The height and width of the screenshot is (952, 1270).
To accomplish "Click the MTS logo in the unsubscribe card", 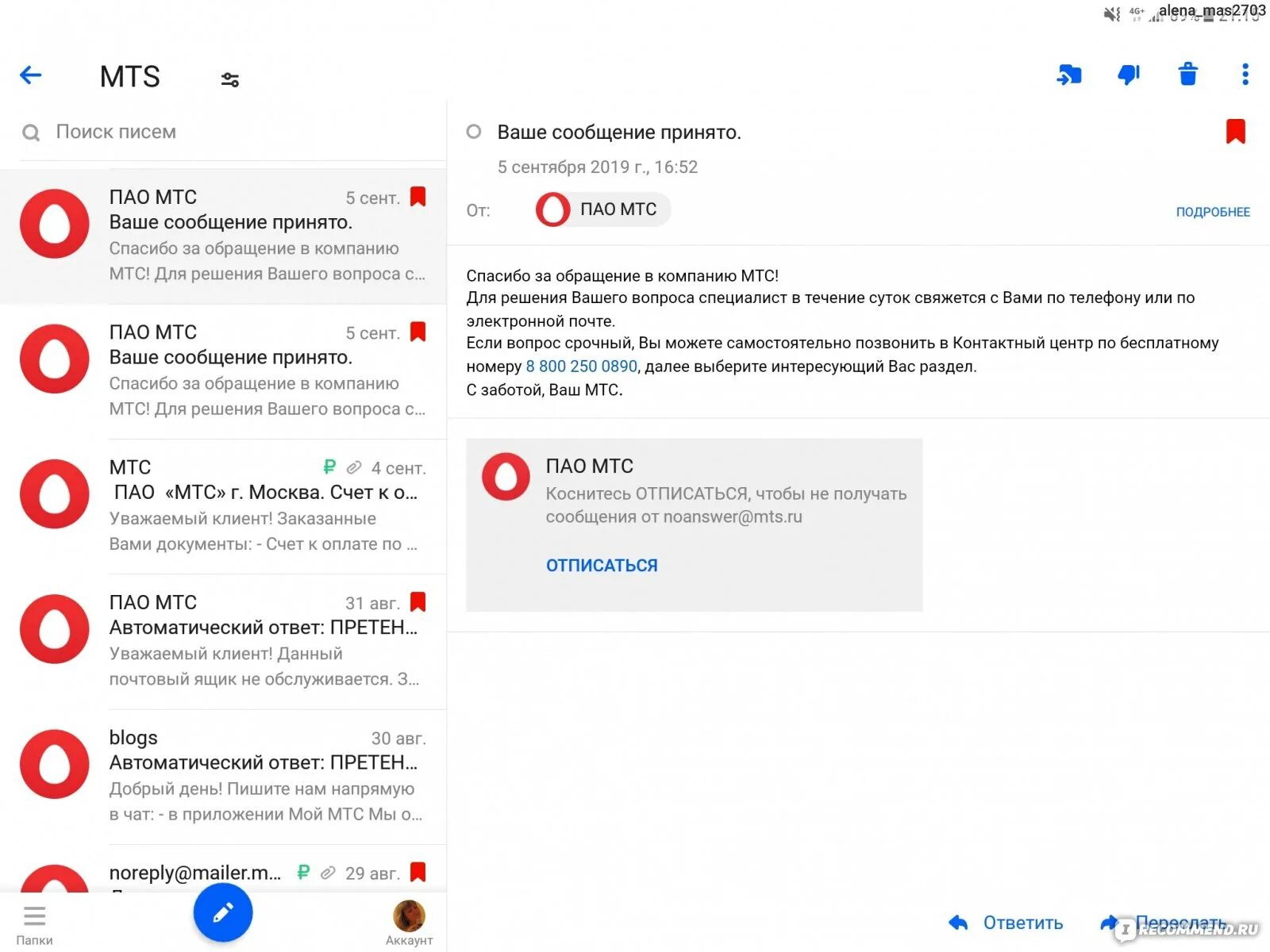I will click(506, 477).
